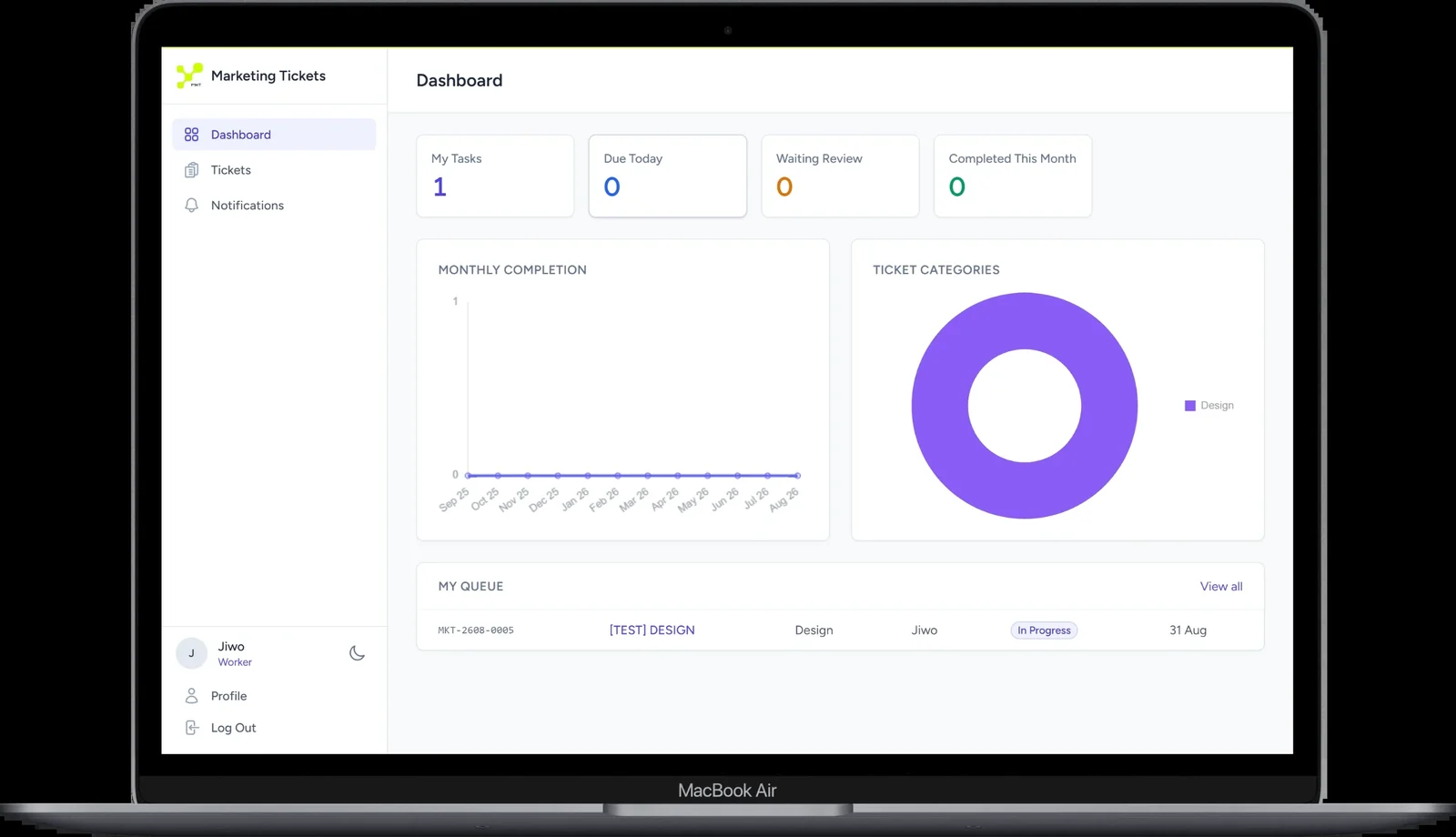This screenshot has width=1456, height=837.
Task: Toggle dark mode with the moon icon
Action: click(x=357, y=653)
